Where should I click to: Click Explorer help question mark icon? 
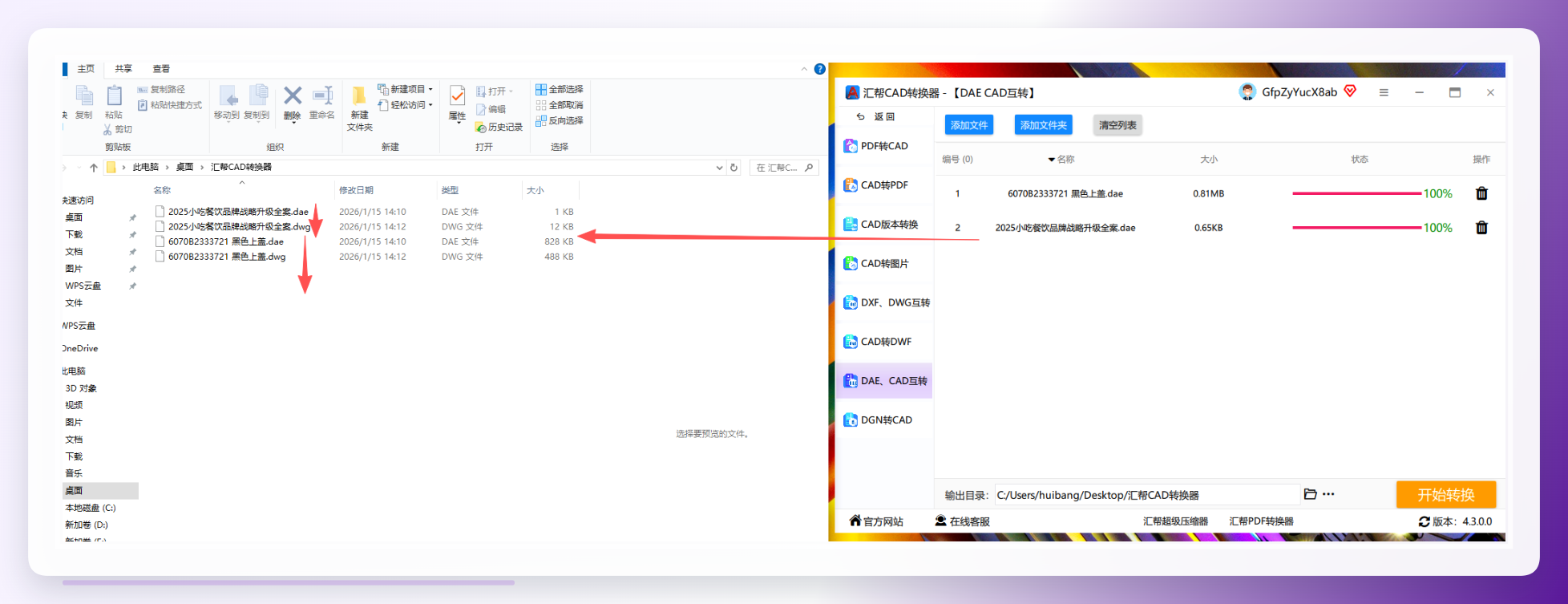[x=819, y=69]
